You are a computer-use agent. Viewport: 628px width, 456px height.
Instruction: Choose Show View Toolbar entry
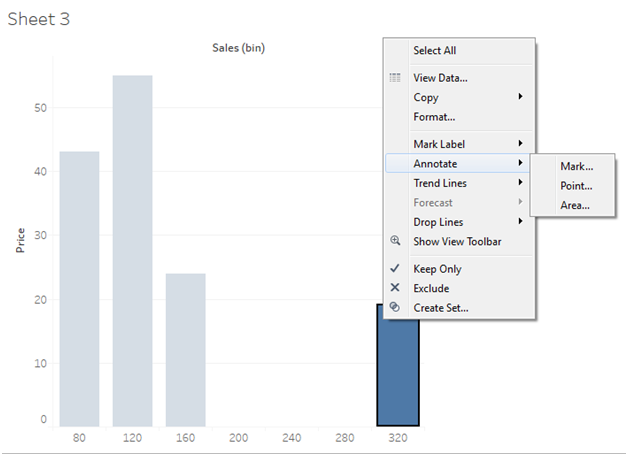point(459,241)
